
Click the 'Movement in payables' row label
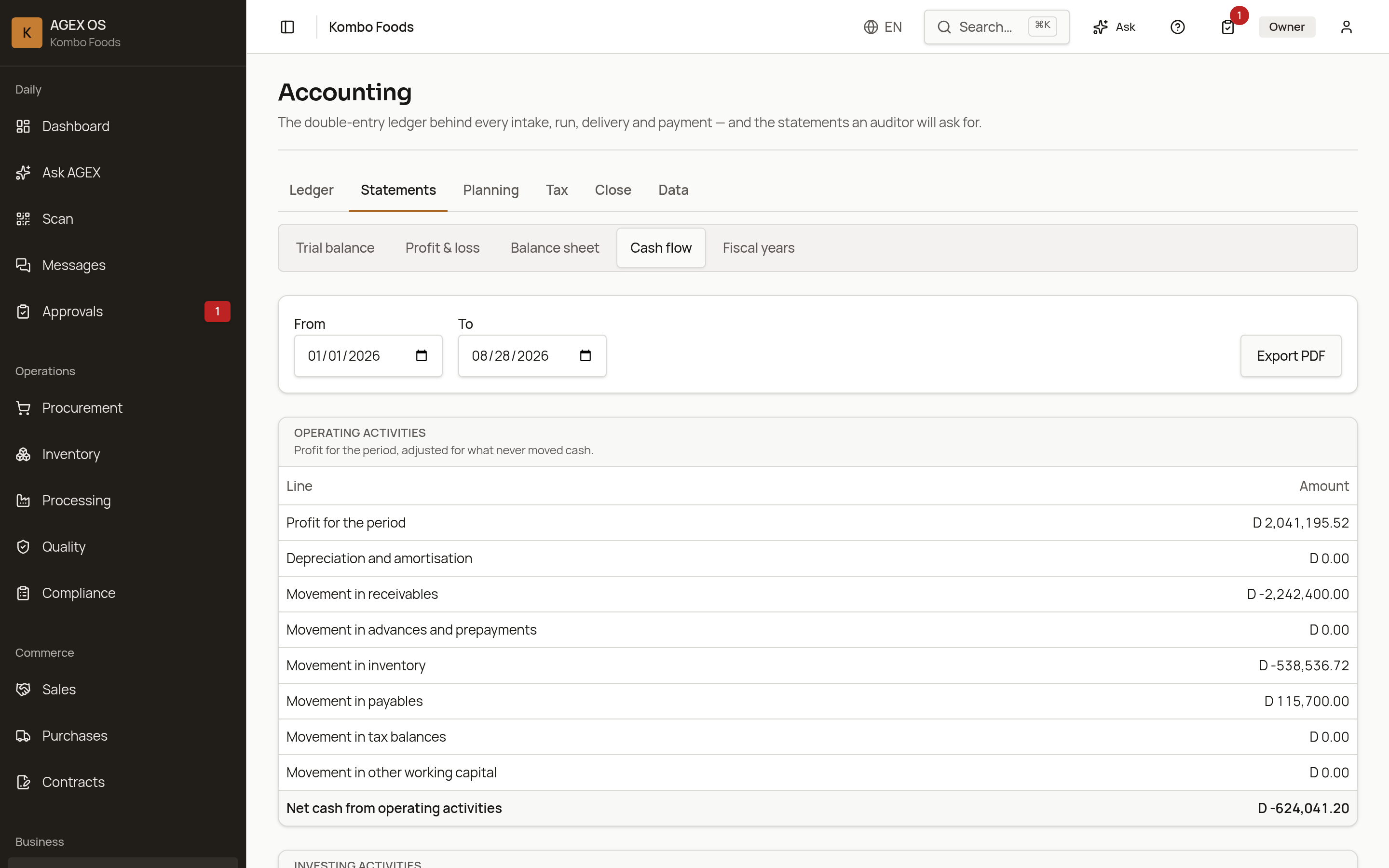point(354,701)
